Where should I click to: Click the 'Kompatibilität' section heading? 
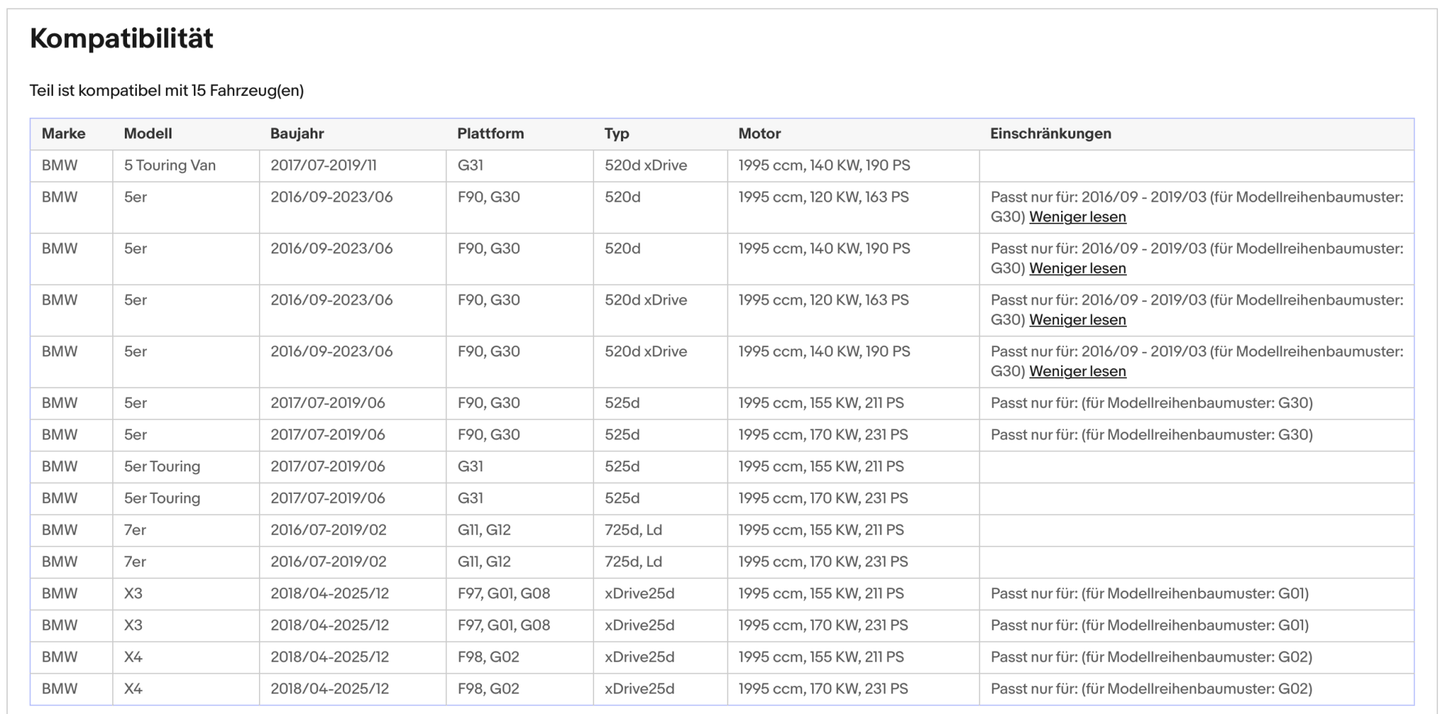(x=121, y=39)
